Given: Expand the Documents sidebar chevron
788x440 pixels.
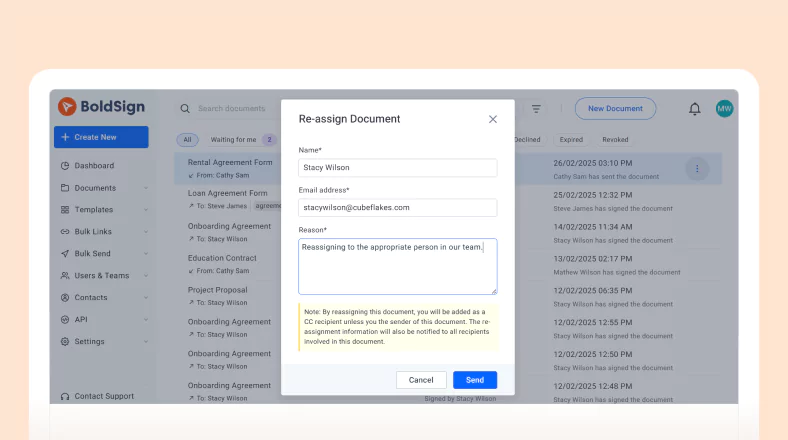Looking at the screenshot, I should pyautogui.click(x=146, y=188).
